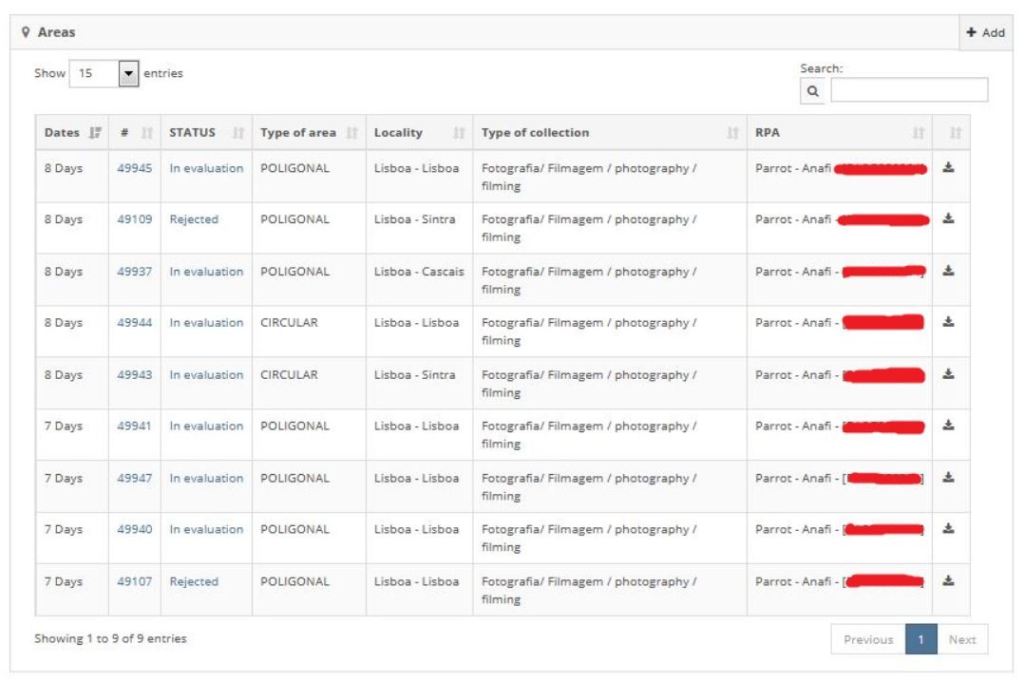Viewport: 1024px width, 682px height.
Task: Focus the Search input field
Action: (x=908, y=91)
